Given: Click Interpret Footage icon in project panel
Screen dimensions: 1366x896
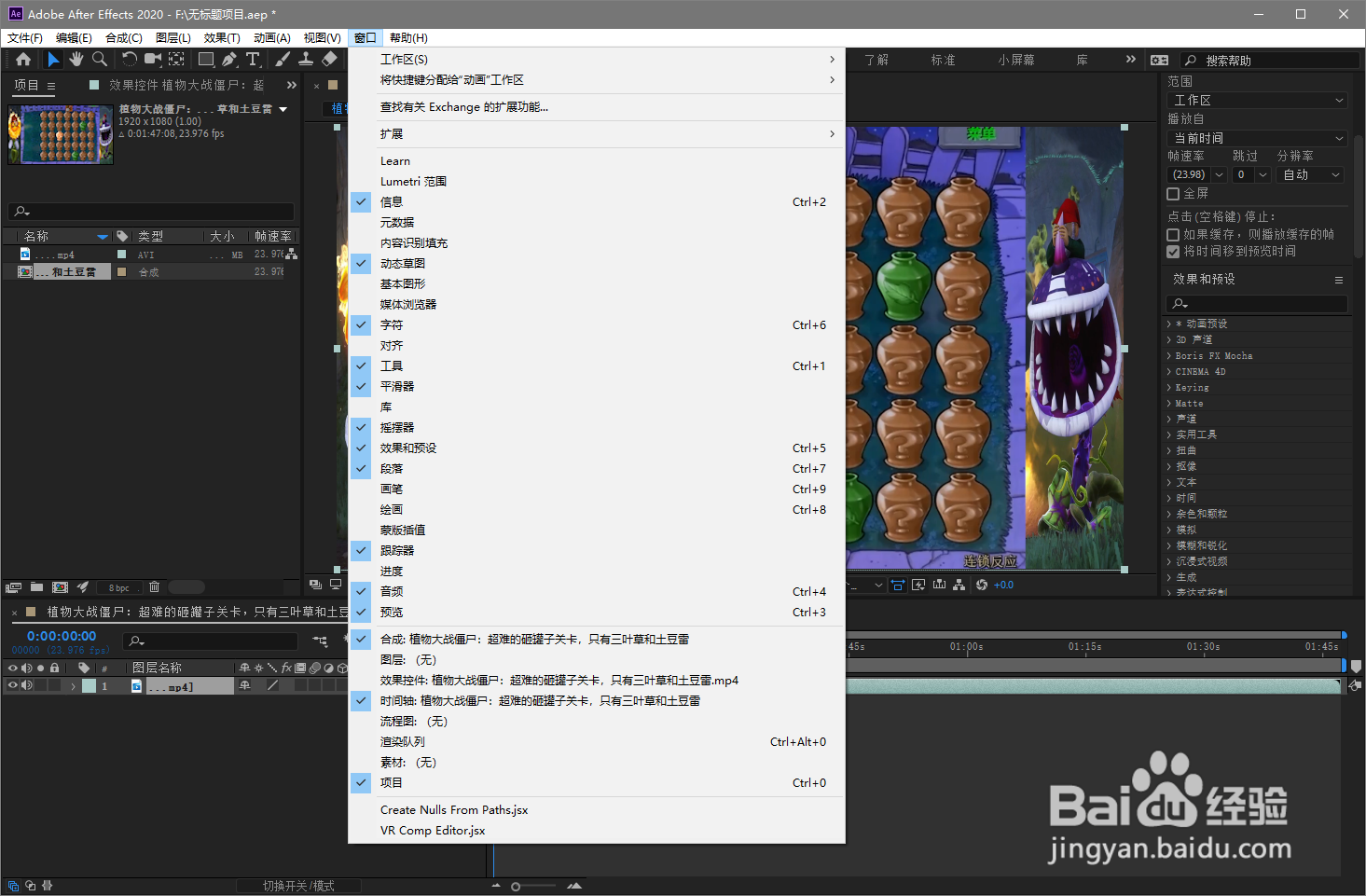Looking at the screenshot, I should [x=13, y=587].
